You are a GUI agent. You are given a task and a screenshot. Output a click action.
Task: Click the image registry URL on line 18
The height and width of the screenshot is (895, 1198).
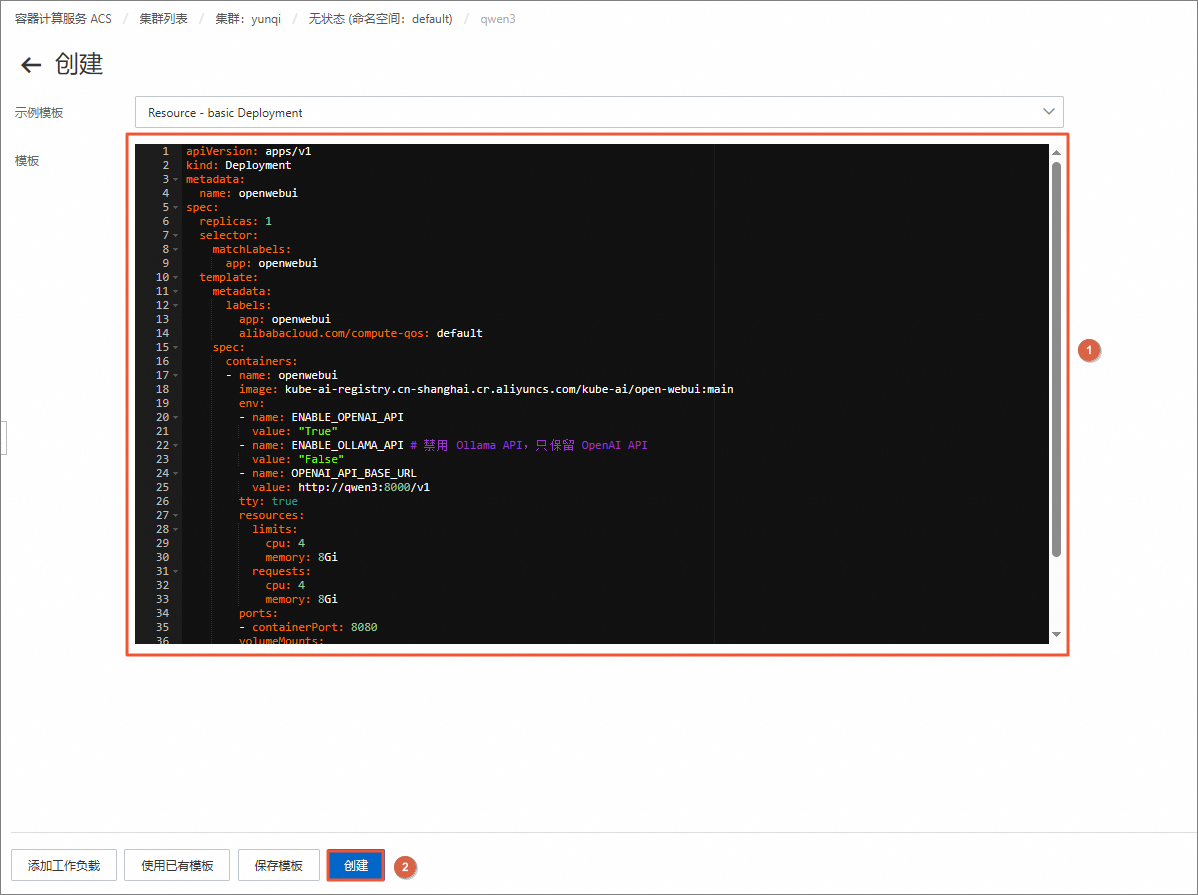tap(509, 390)
